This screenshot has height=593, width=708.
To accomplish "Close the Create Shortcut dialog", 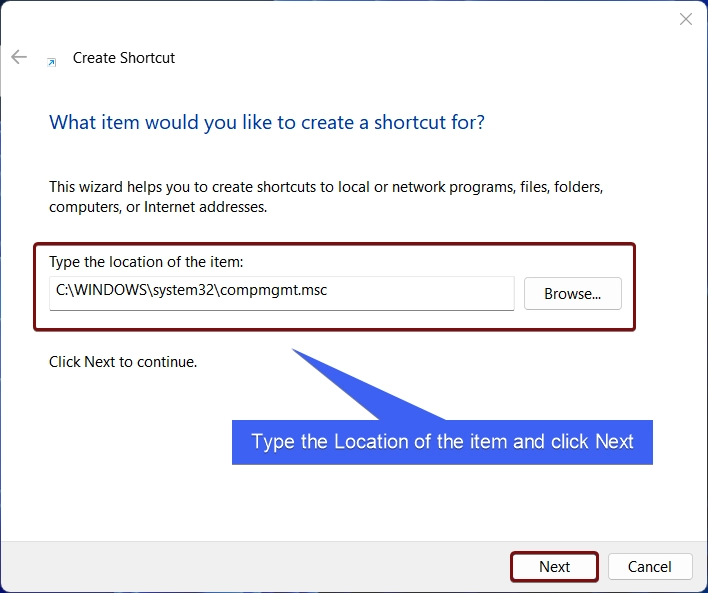I will (685, 19).
